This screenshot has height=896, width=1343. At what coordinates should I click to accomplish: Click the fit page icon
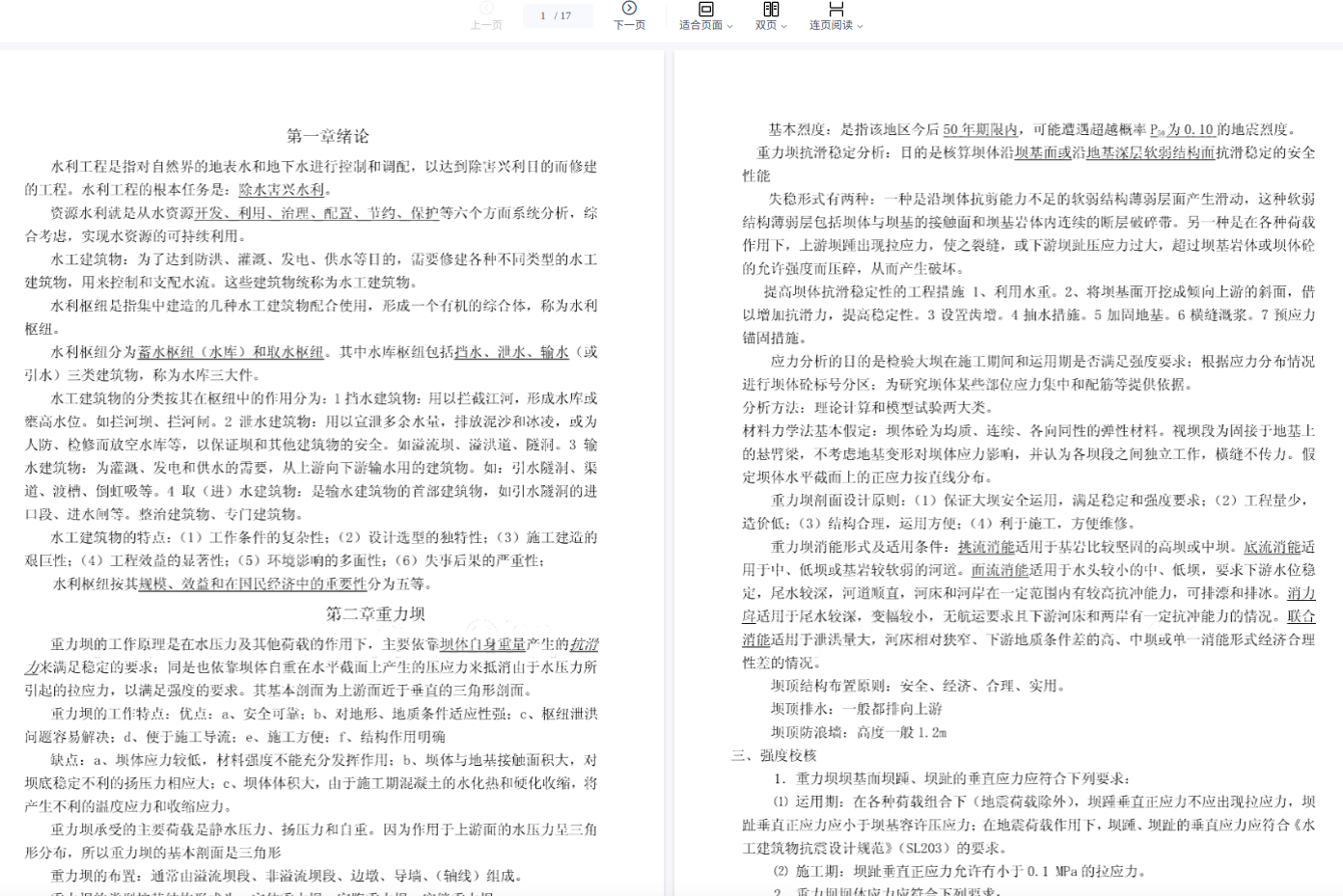point(705,9)
